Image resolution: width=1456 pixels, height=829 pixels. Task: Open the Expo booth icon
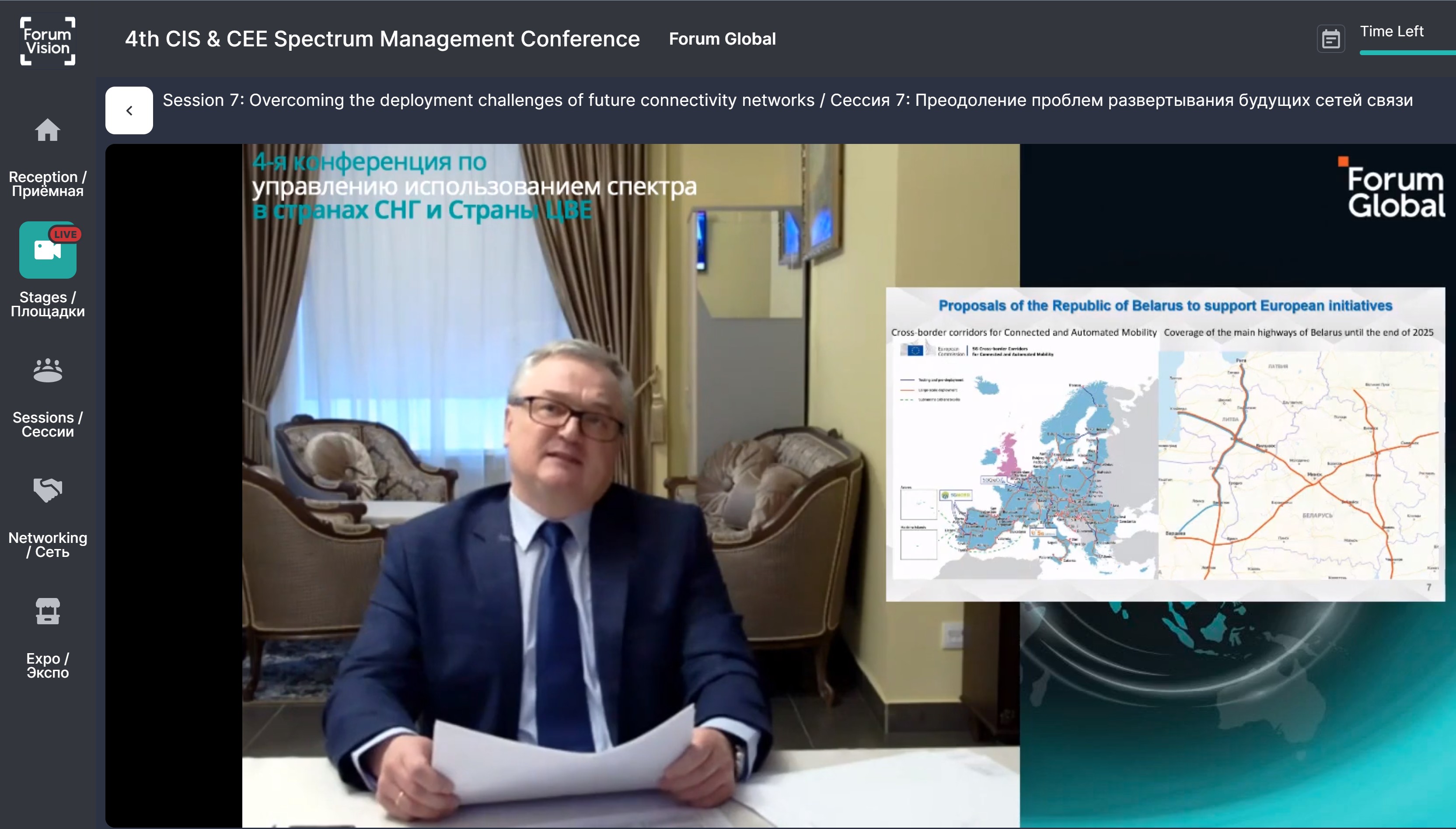coord(48,611)
